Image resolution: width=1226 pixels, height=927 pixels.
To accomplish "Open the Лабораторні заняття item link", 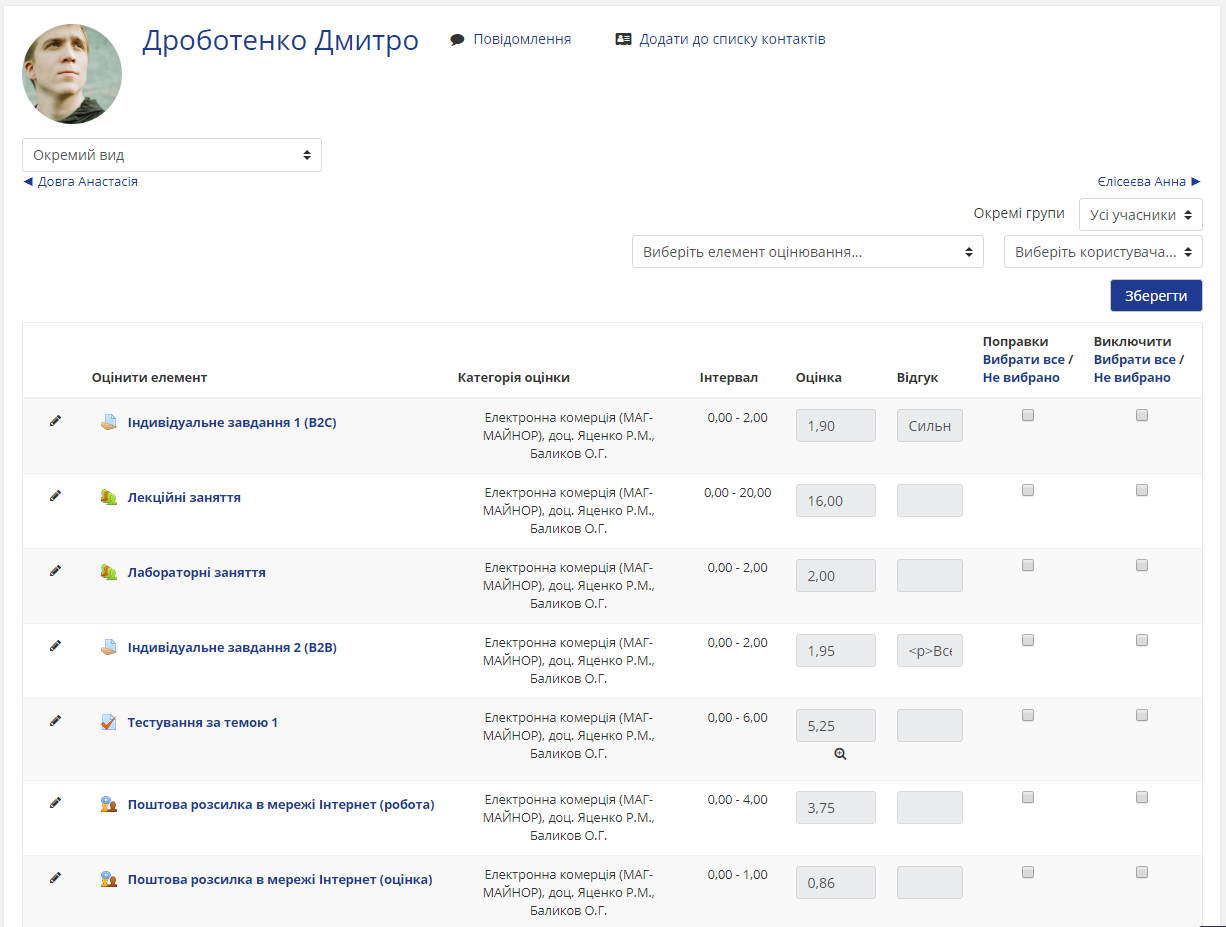I will (x=196, y=572).
